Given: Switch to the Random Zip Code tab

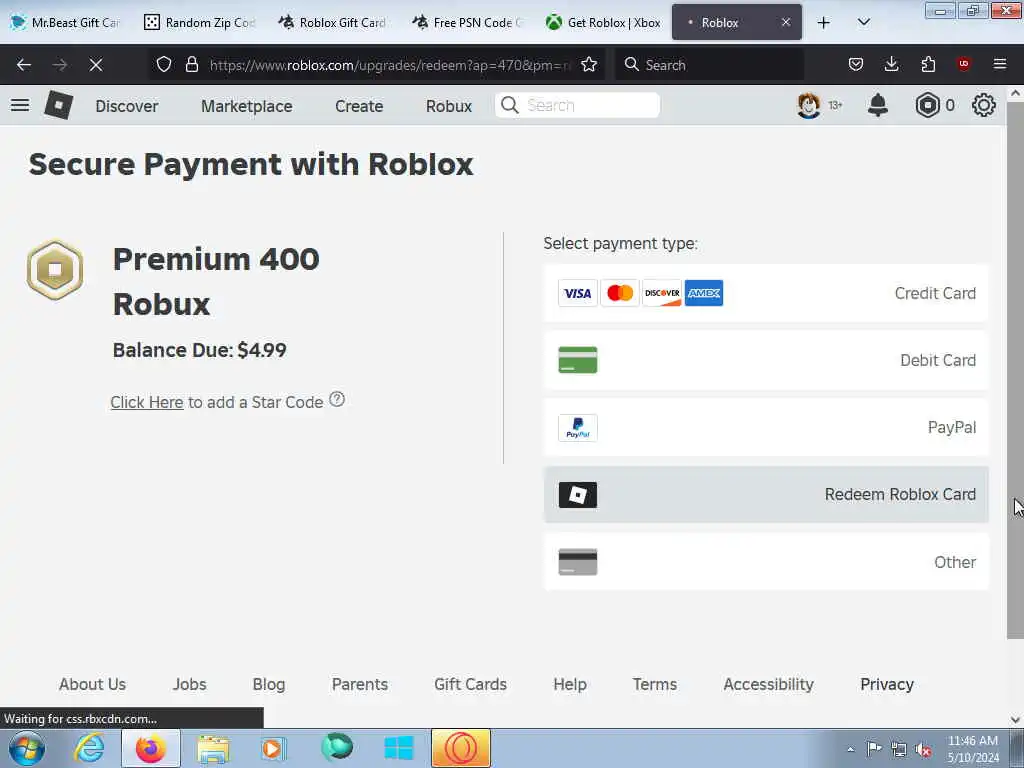Looking at the screenshot, I should tap(200, 22).
